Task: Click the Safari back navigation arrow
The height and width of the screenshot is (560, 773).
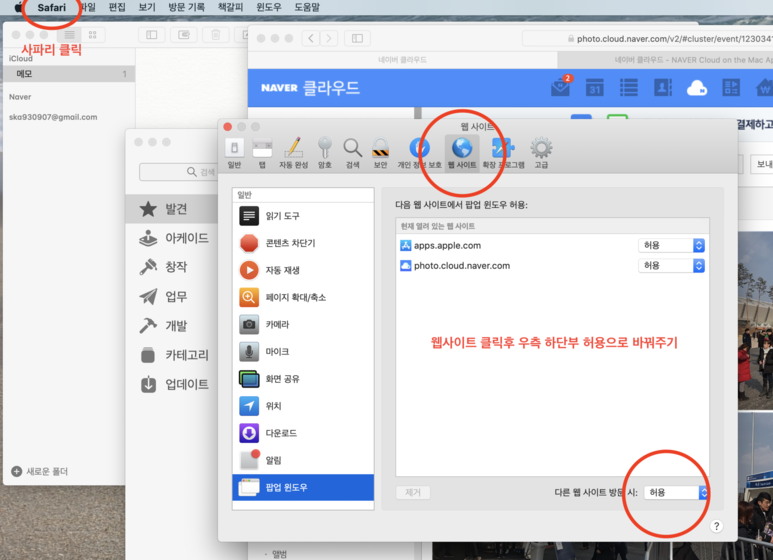Action: click(x=311, y=38)
